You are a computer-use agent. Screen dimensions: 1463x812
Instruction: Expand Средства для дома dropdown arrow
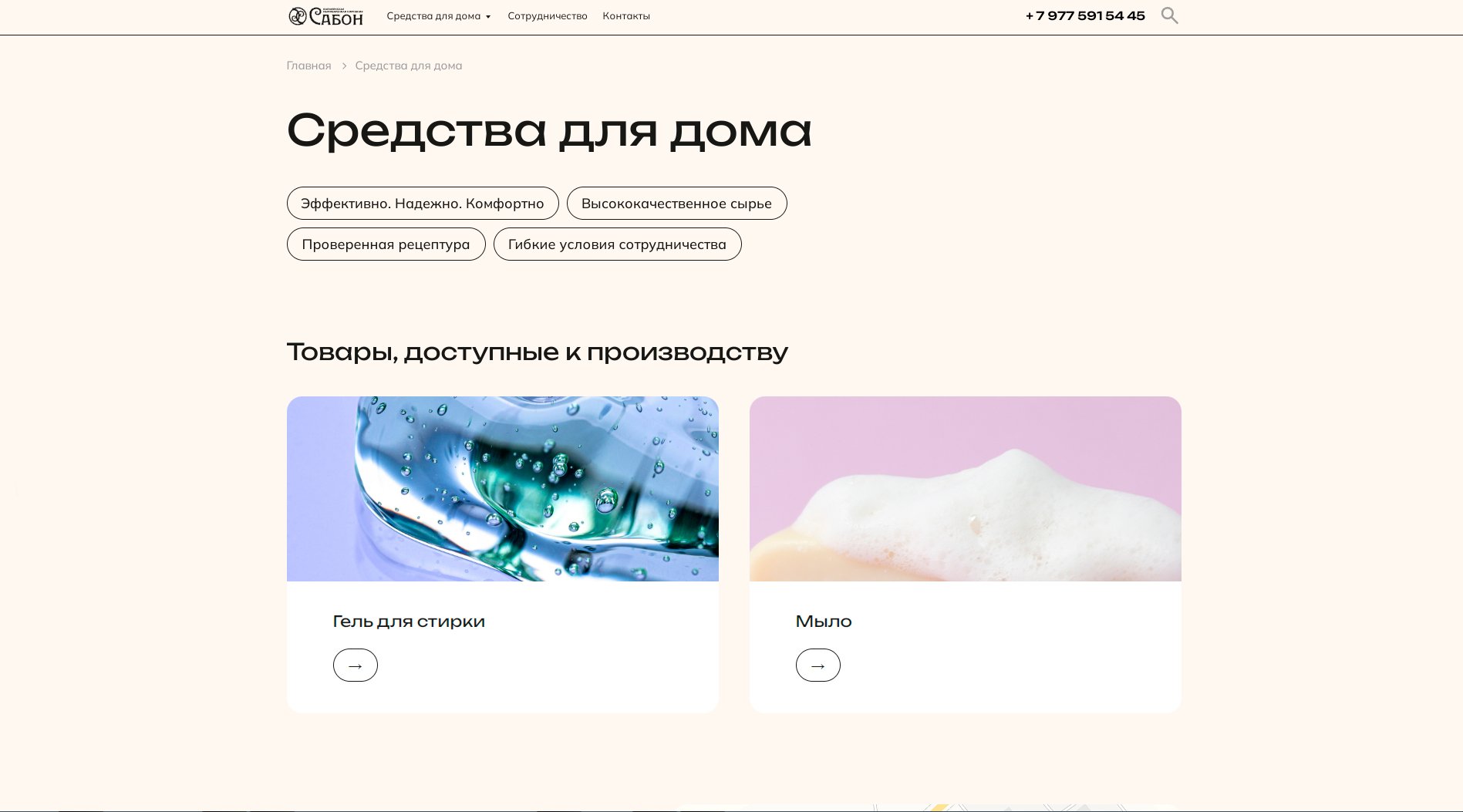(488, 17)
